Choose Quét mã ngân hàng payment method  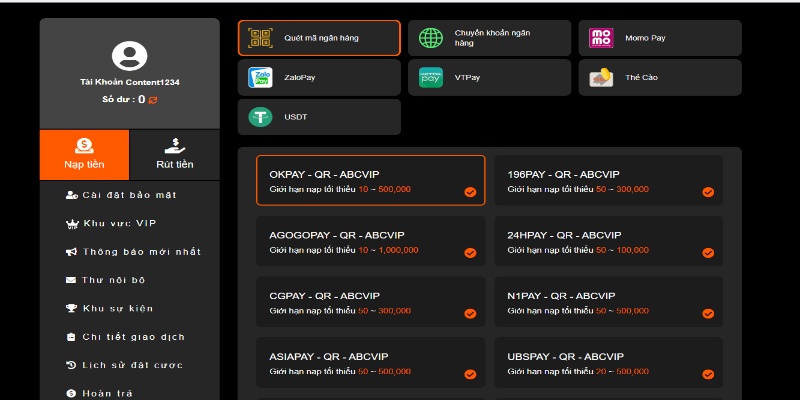coord(319,38)
